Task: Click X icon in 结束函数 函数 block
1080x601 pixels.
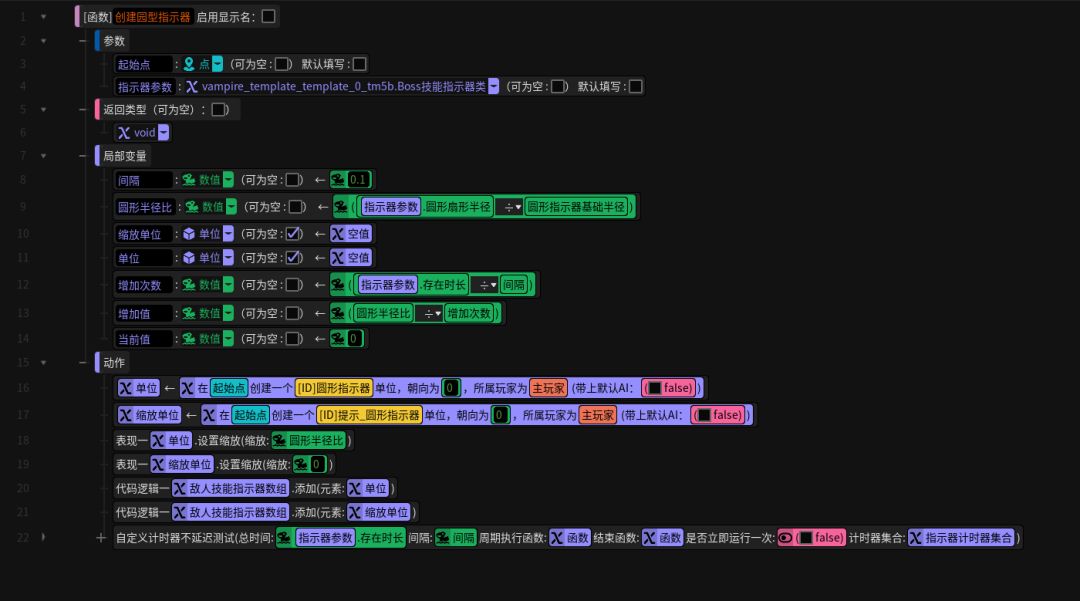Action: click(650, 538)
